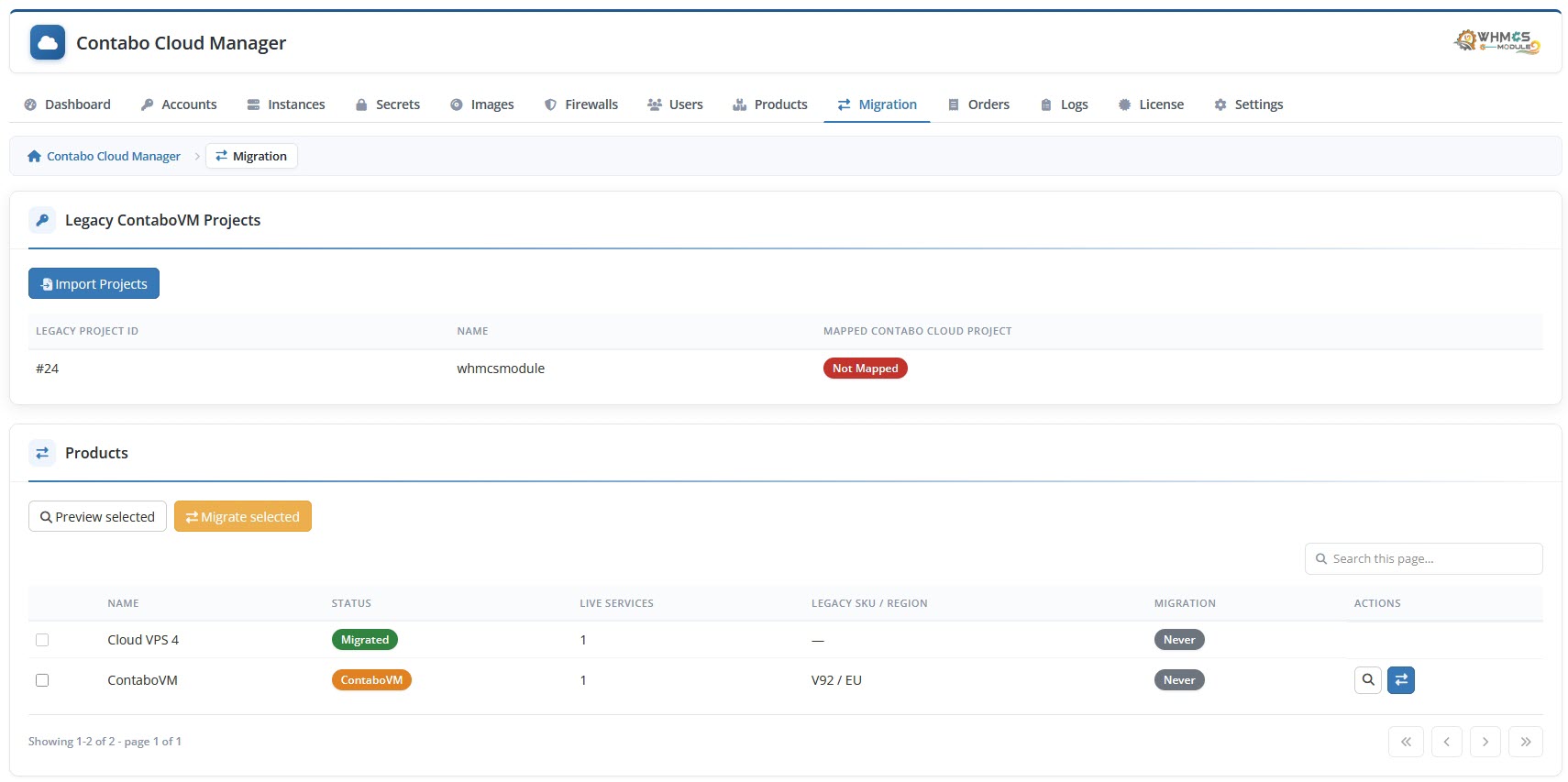Screen dimensions: 1568x782
Task: Click the Mapped Contabo Cloud Project header
Action: coord(918,331)
